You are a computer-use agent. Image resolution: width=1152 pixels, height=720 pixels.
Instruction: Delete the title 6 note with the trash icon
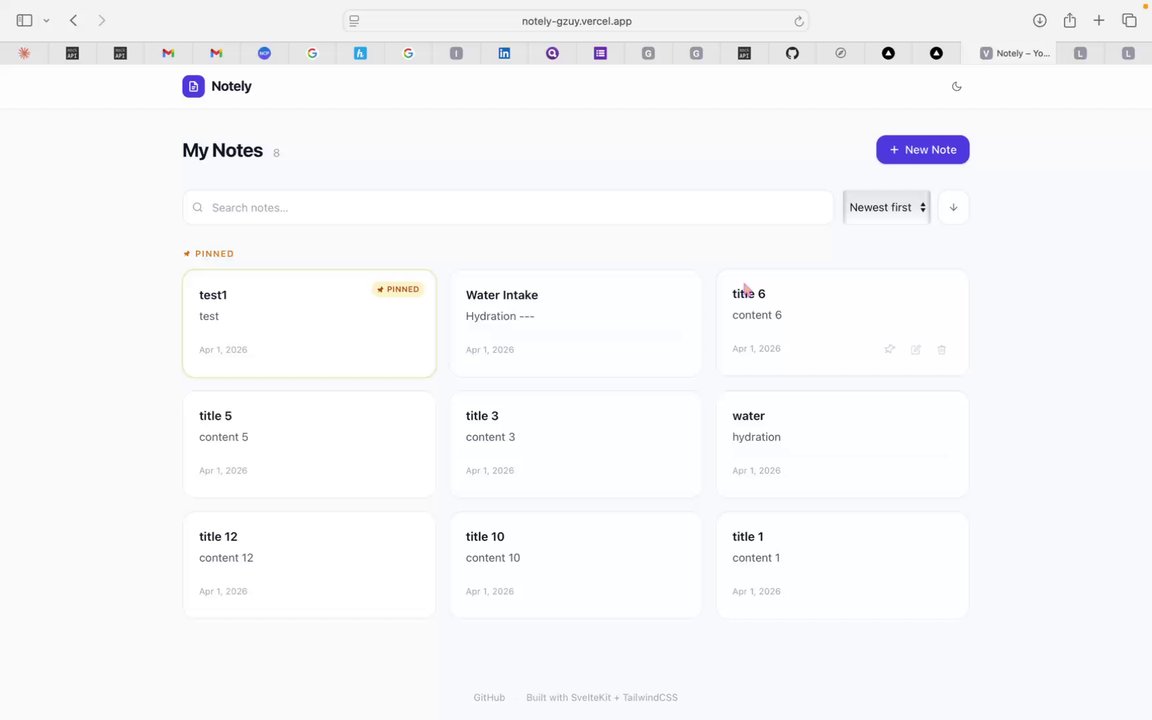tap(941, 350)
